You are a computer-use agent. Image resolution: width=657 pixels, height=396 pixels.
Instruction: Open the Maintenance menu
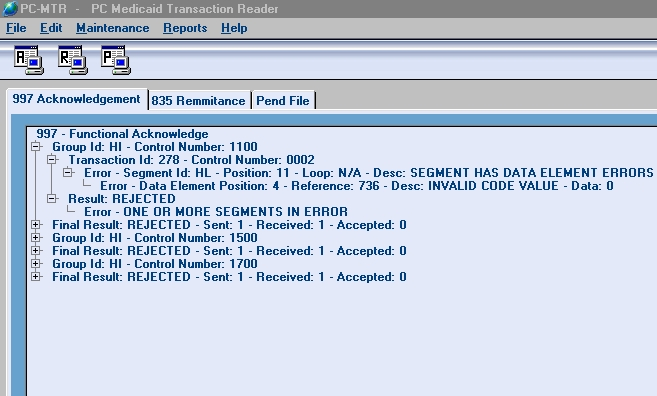[112, 28]
